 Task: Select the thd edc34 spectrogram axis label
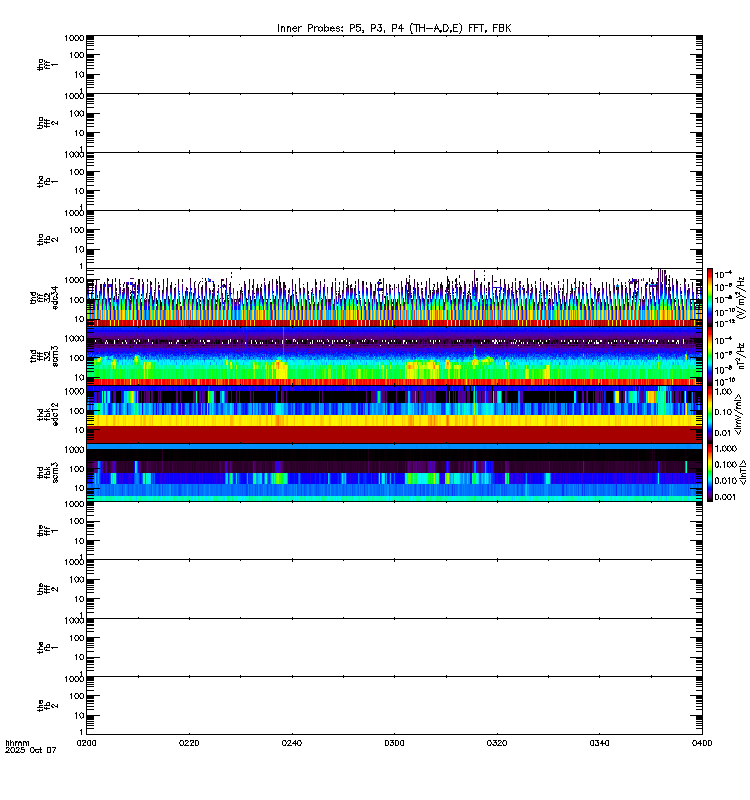click(x=44, y=298)
